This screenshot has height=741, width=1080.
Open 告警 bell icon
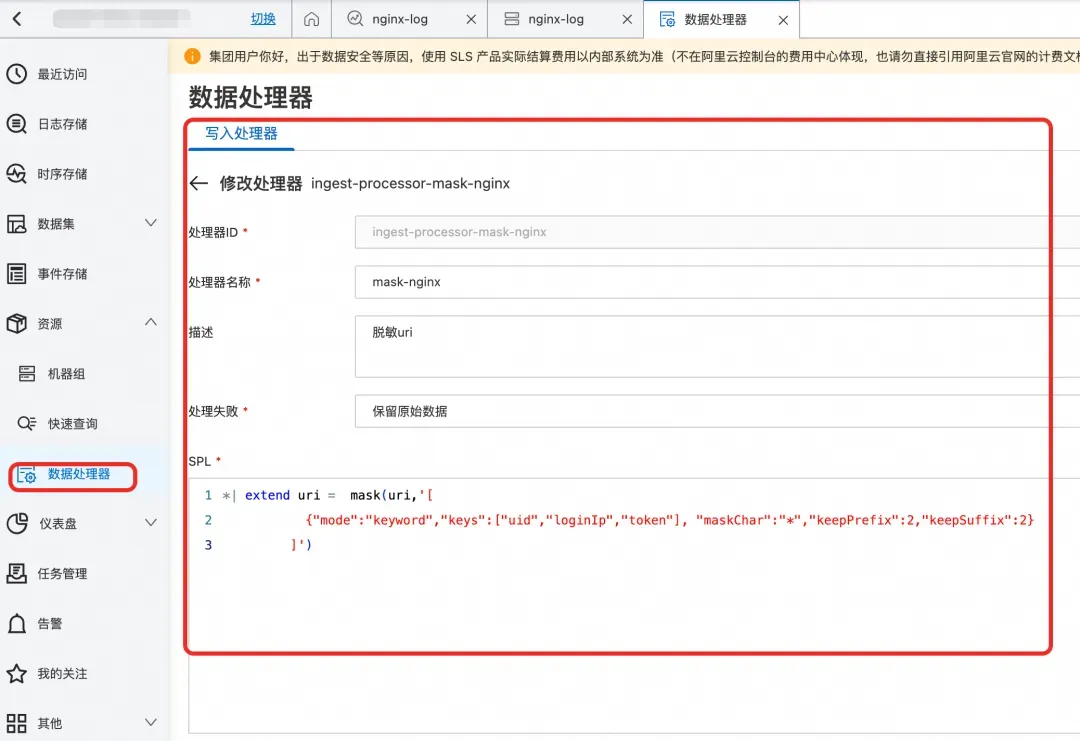17,623
